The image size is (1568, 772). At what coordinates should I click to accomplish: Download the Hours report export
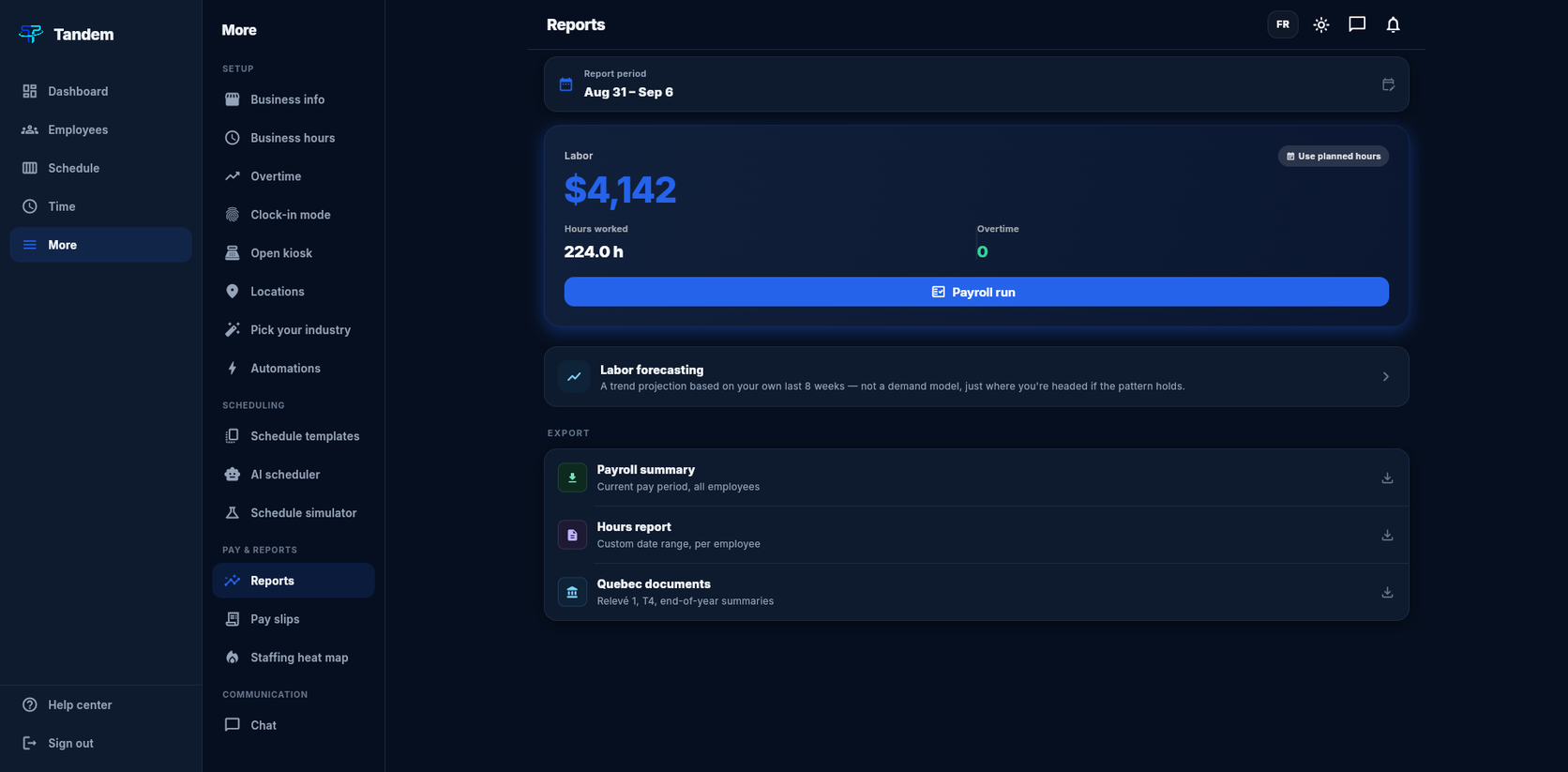pos(1387,536)
